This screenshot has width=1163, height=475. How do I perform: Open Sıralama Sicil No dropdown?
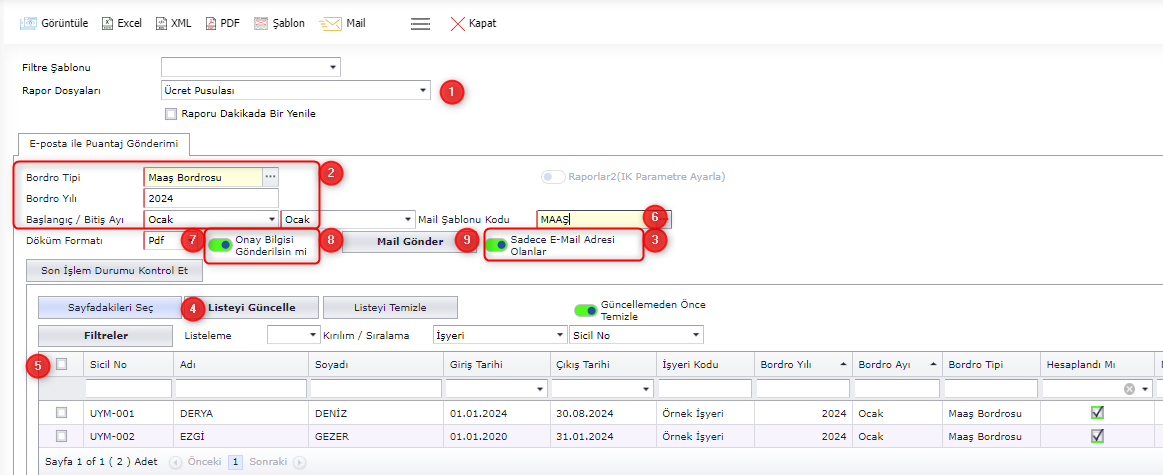pos(696,335)
